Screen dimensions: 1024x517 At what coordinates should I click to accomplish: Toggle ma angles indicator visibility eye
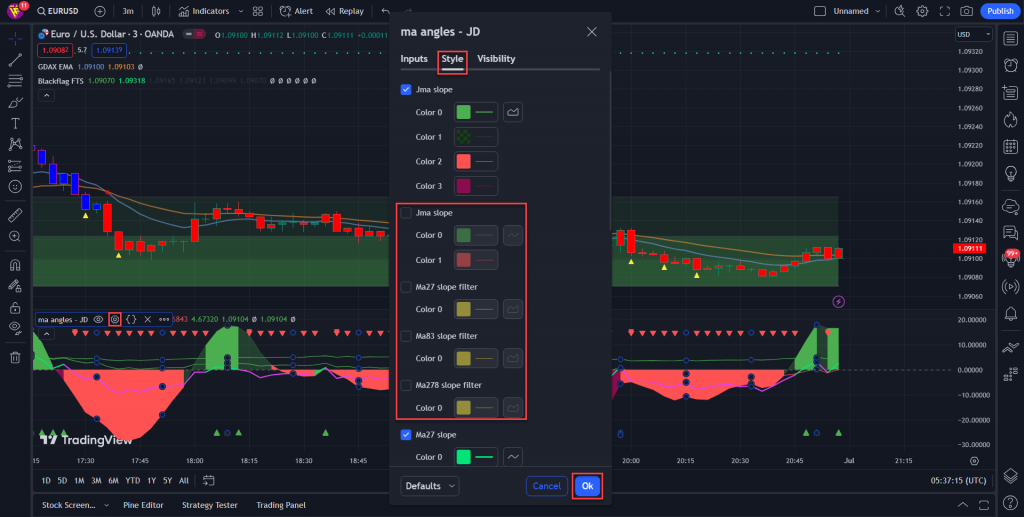click(99, 319)
